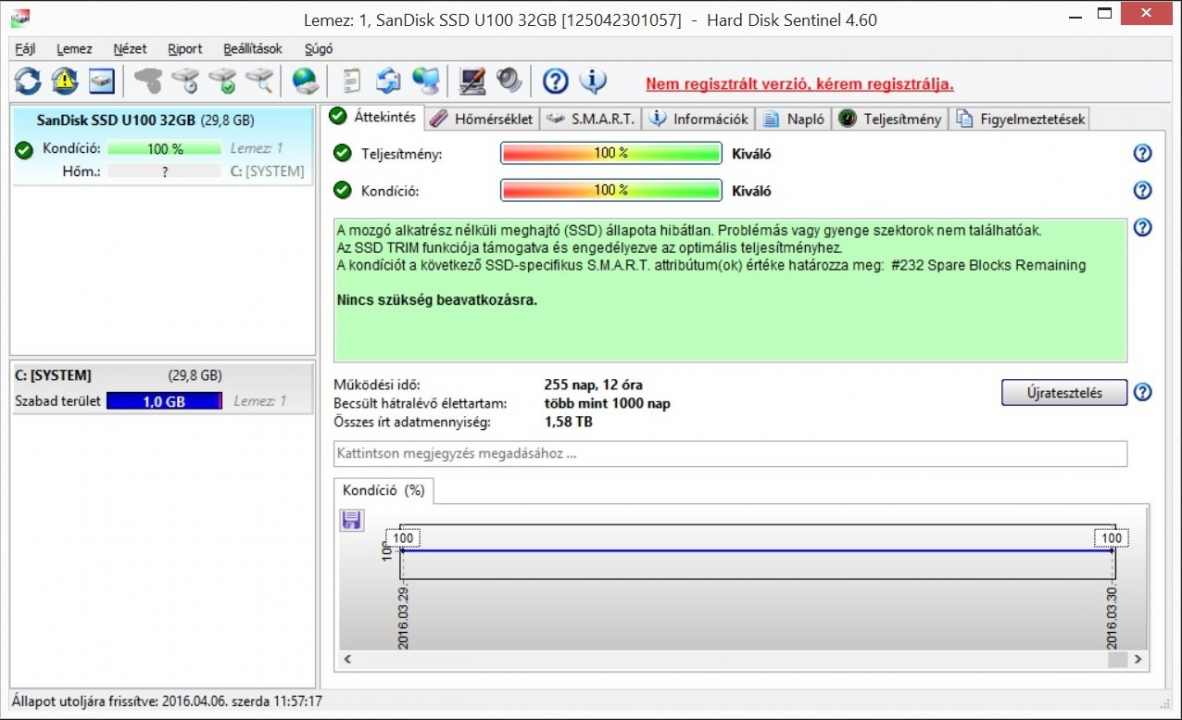1182x720 pixels.
Task: Click the Kondíció 100 % gradient bar
Action: click(x=611, y=190)
